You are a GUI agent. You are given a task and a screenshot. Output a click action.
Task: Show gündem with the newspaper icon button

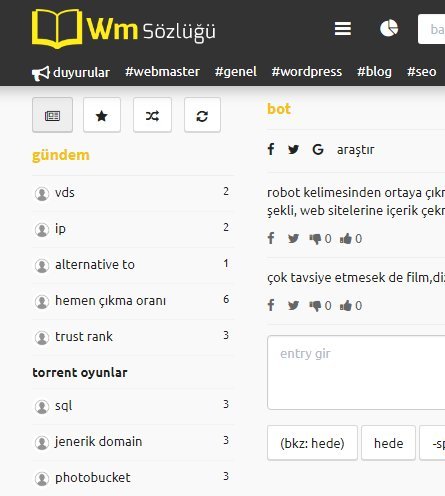[52, 115]
